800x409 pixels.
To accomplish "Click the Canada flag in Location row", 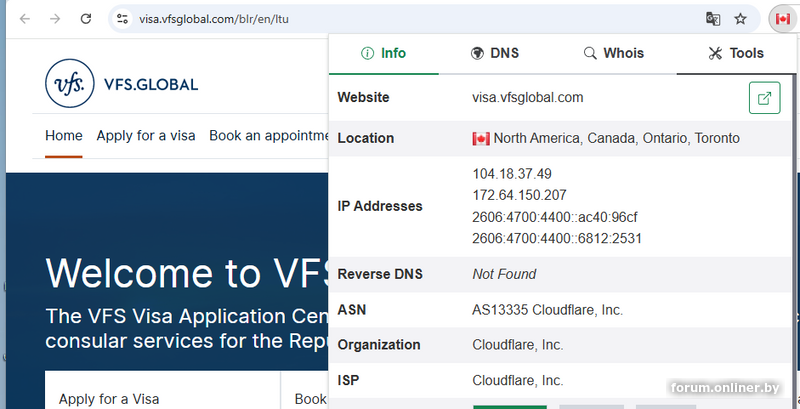I will coord(481,139).
